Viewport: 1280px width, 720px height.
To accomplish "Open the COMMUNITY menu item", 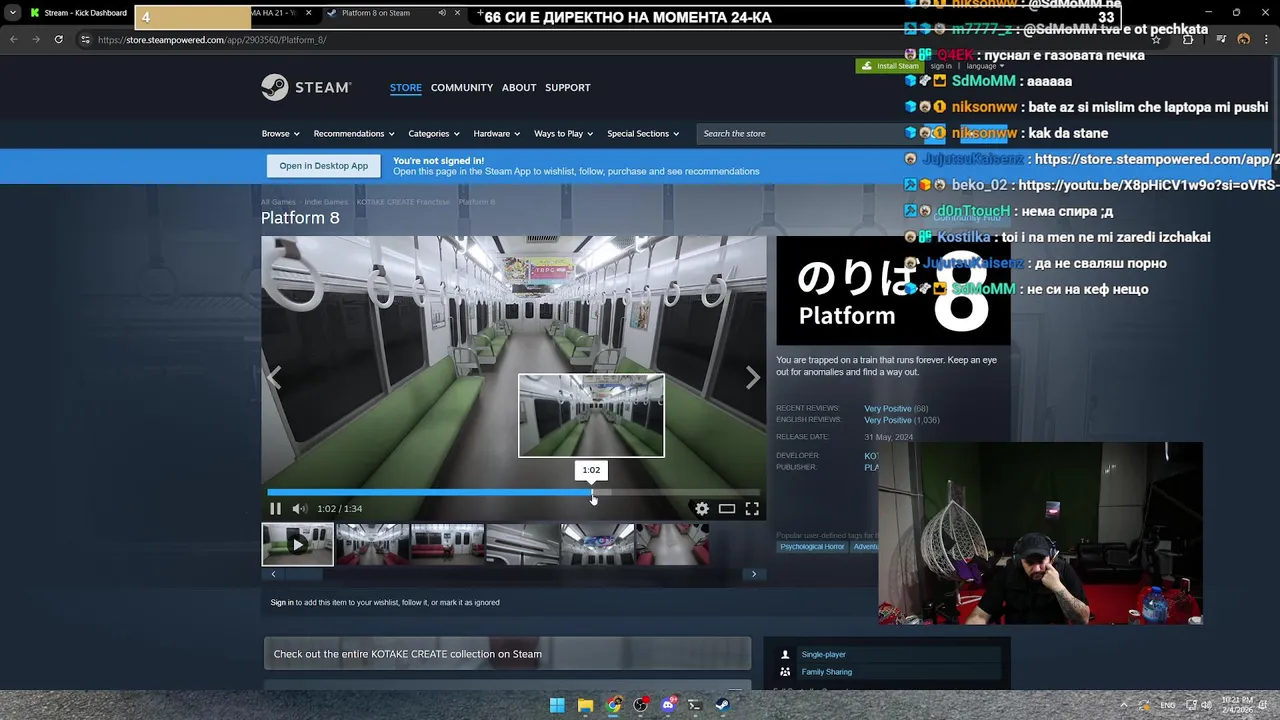I will (462, 88).
